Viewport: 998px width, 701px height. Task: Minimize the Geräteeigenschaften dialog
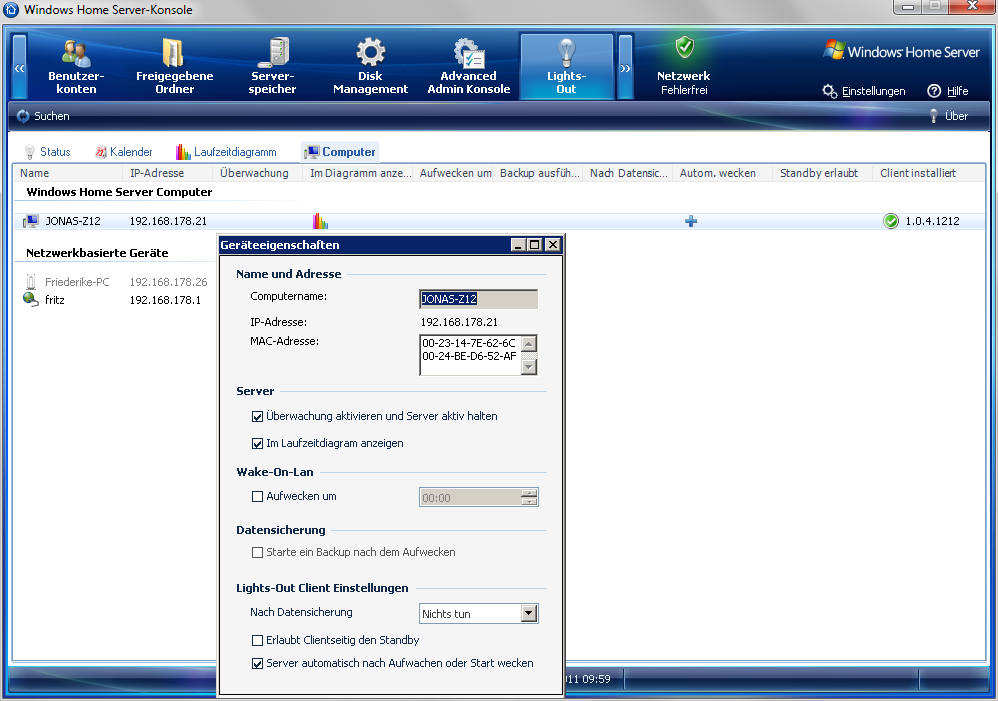pyautogui.click(x=519, y=244)
